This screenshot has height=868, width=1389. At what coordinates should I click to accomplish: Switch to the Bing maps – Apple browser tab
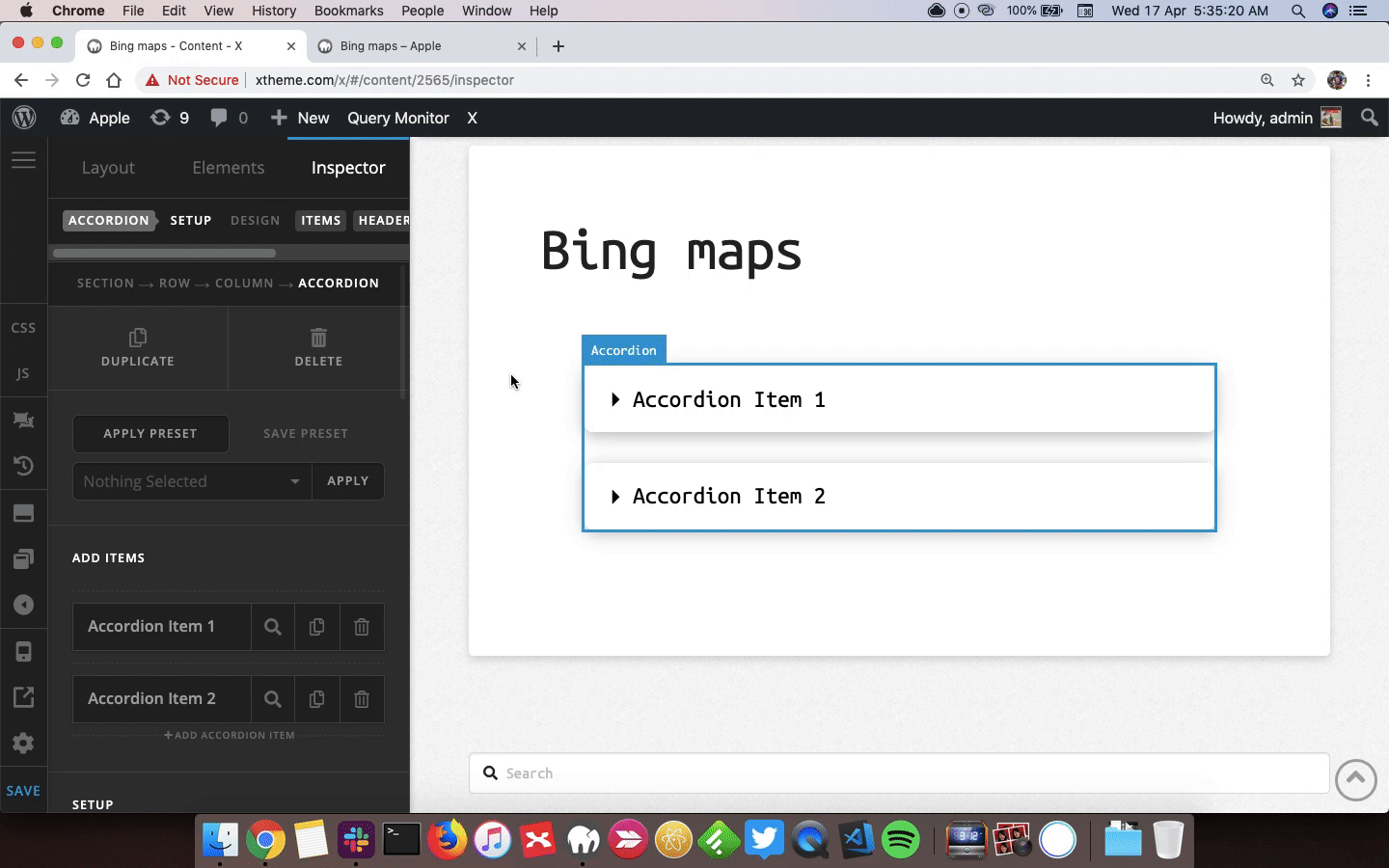(422, 46)
